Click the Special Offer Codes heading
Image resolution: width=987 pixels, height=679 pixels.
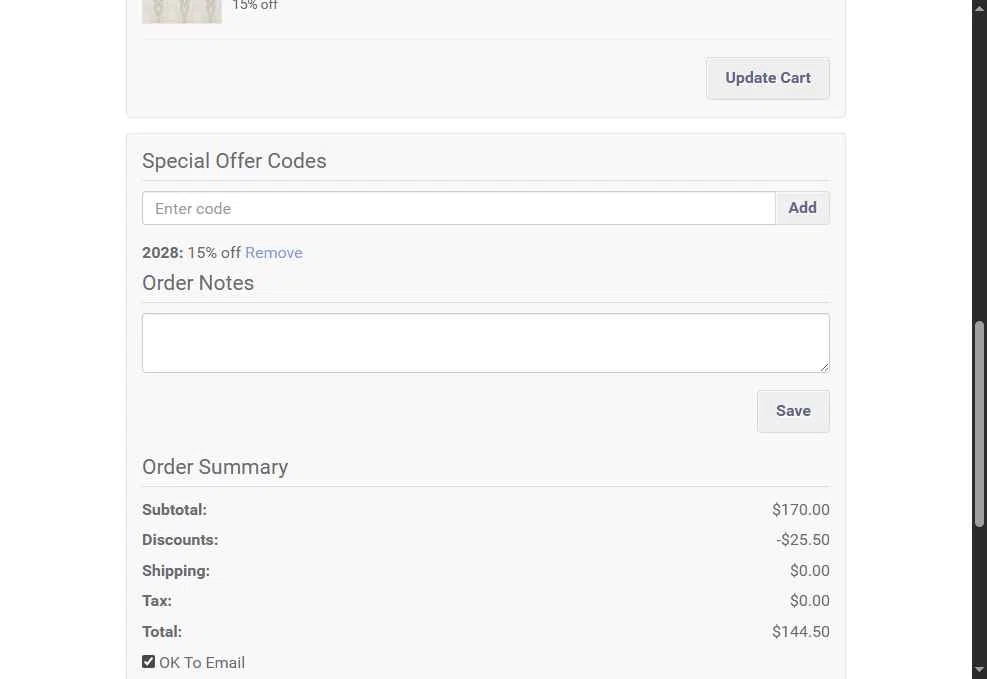(x=234, y=161)
